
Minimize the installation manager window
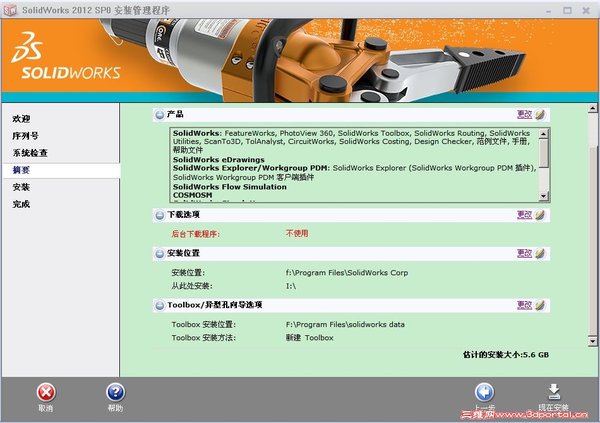(549, 11)
